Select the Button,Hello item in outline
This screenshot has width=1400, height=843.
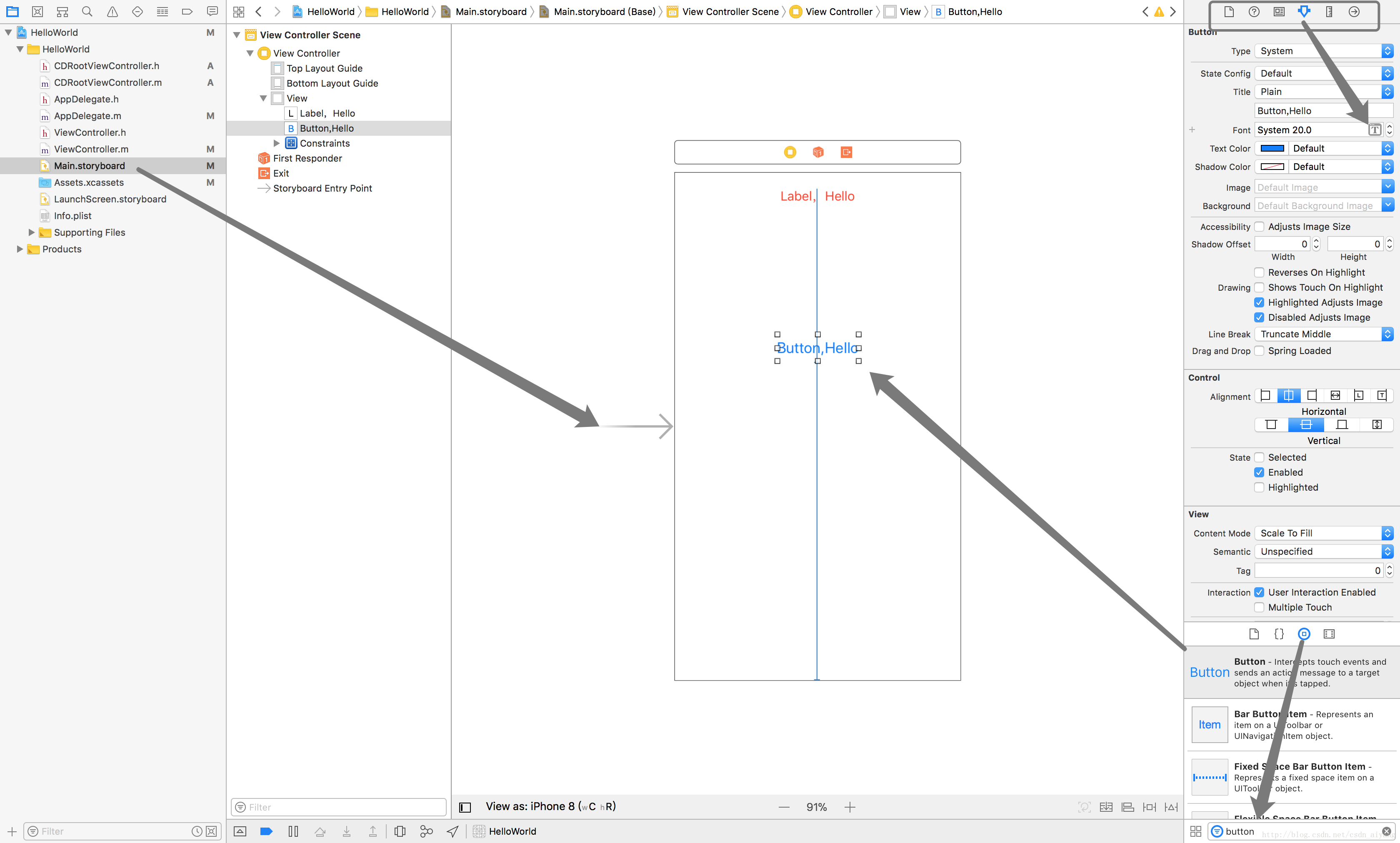click(327, 128)
